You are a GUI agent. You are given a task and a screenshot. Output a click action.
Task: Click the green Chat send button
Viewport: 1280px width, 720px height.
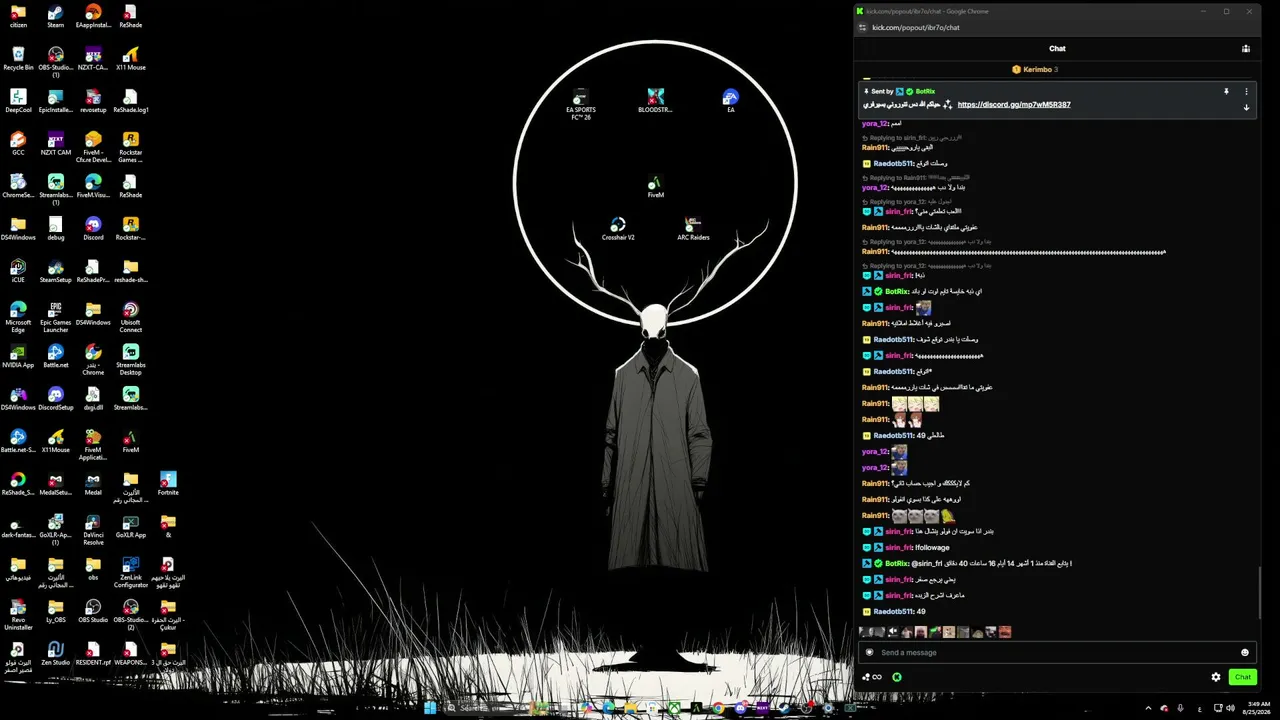pyautogui.click(x=1242, y=677)
